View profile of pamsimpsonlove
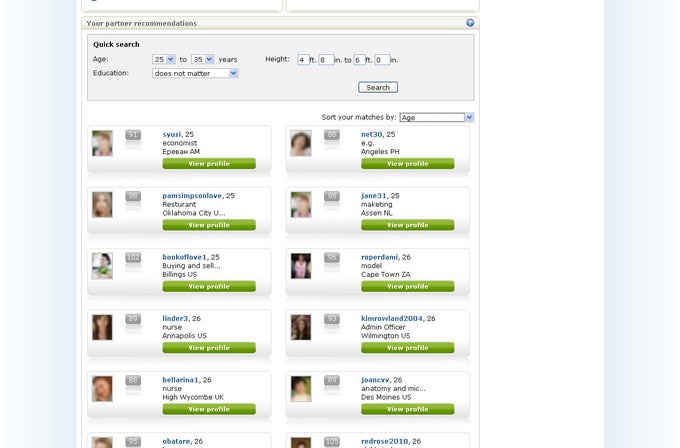Viewport: 680px width, 448px height. pyautogui.click(x=209, y=225)
